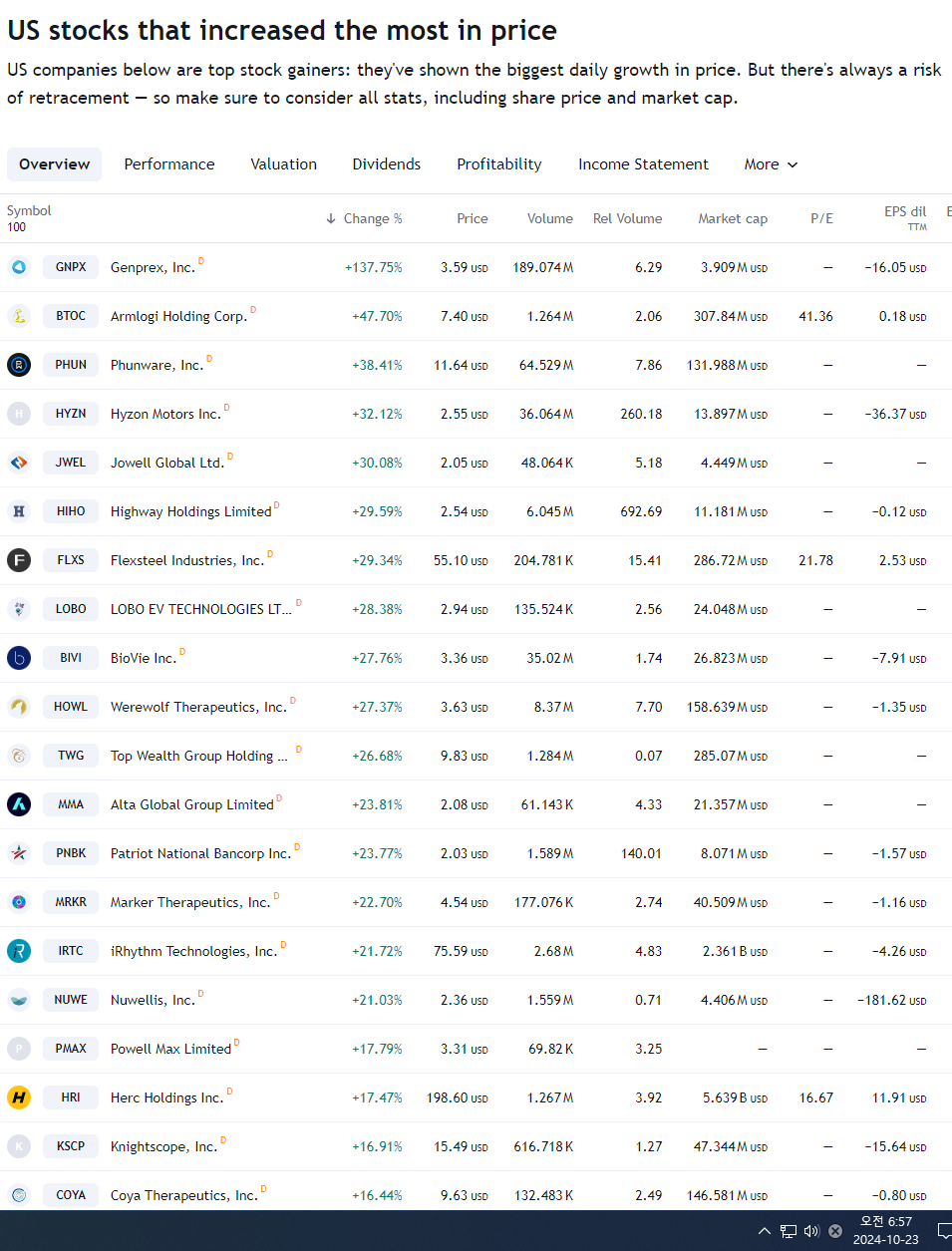Open the Werewolf Therapeutics, Inc. name
The image size is (952, 1251).
tap(198, 707)
